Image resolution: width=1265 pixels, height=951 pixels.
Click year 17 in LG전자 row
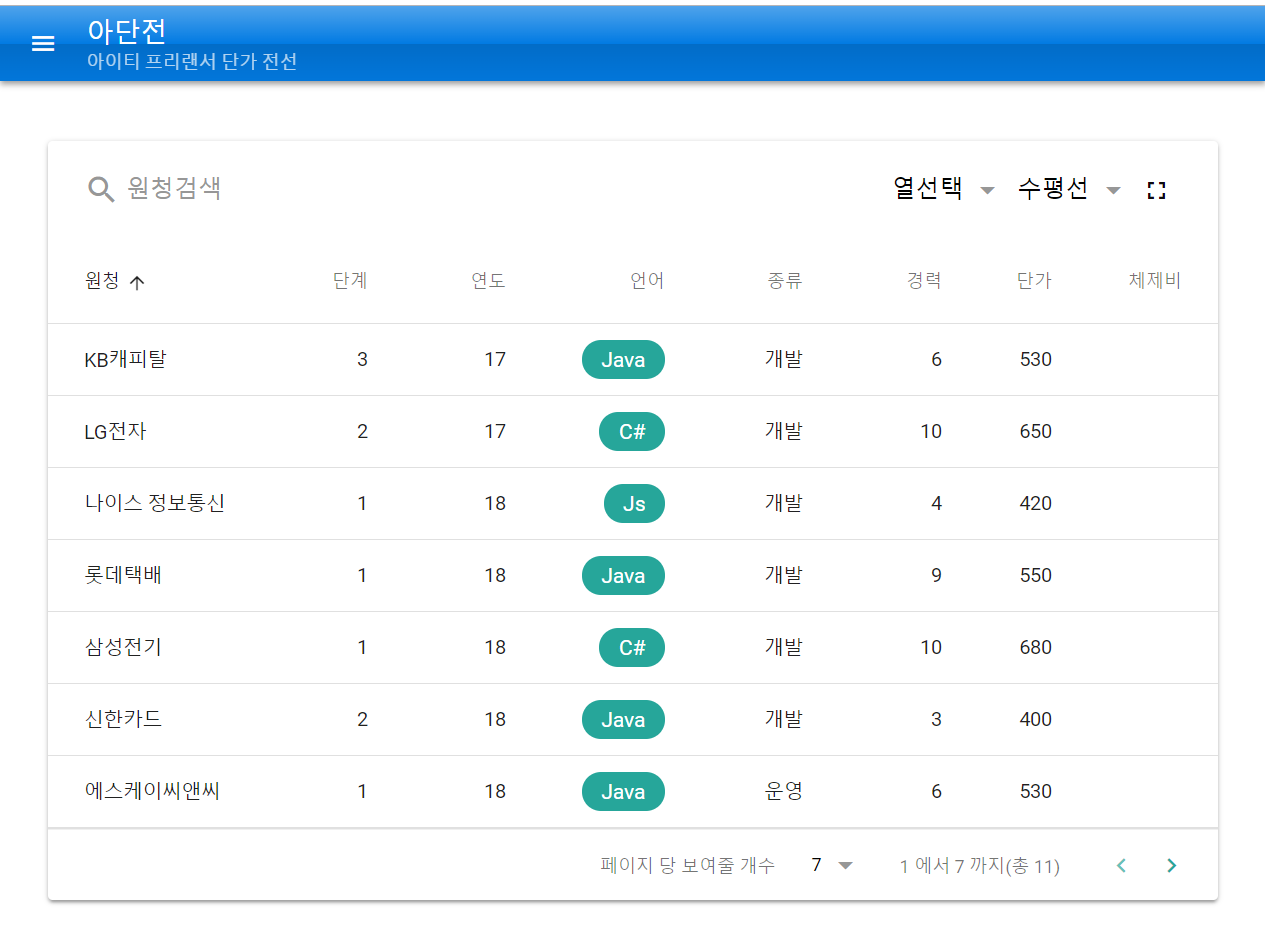495,432
